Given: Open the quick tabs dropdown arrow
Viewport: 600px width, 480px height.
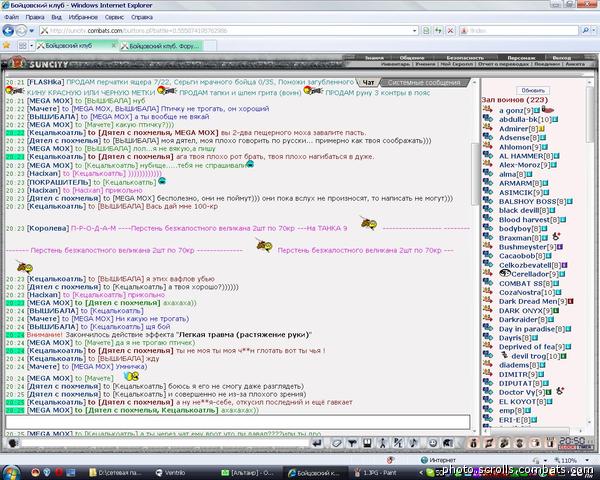Looking at the screenshot, I should [x=31, y=46].
